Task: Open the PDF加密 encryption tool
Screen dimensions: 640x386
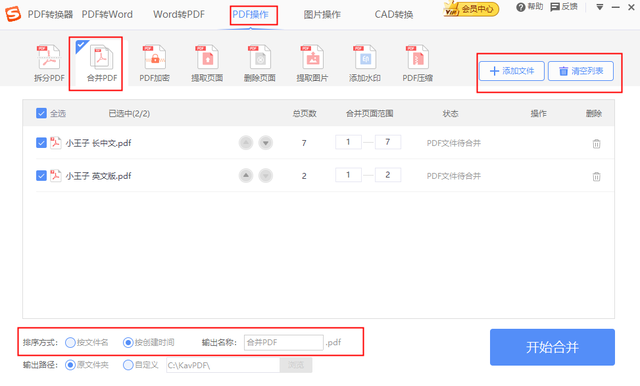Action: click(154, 63)
